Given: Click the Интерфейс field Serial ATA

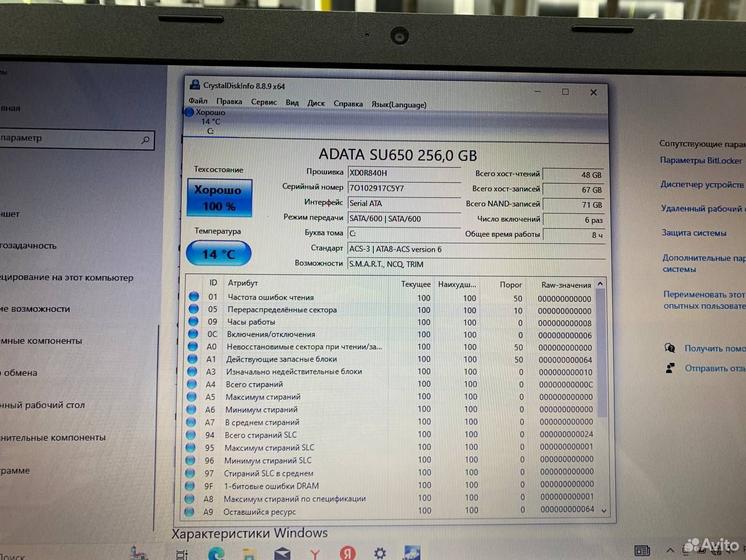Looking at the screenshot, I should pyautogui.click(x=404, y=203).
